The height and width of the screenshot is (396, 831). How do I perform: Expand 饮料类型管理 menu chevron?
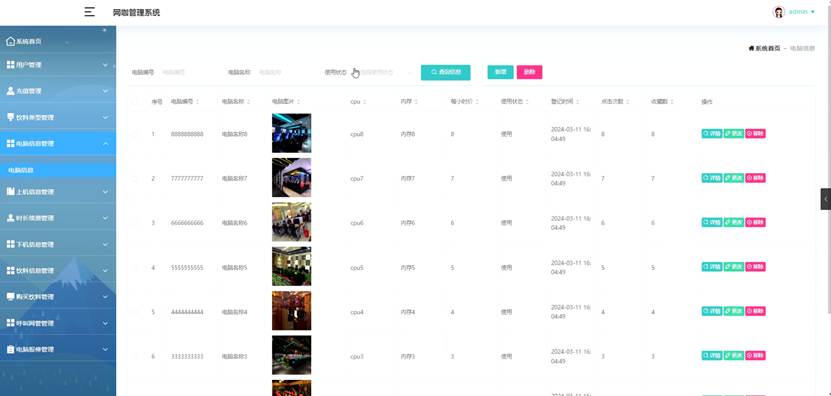(105, 117)
